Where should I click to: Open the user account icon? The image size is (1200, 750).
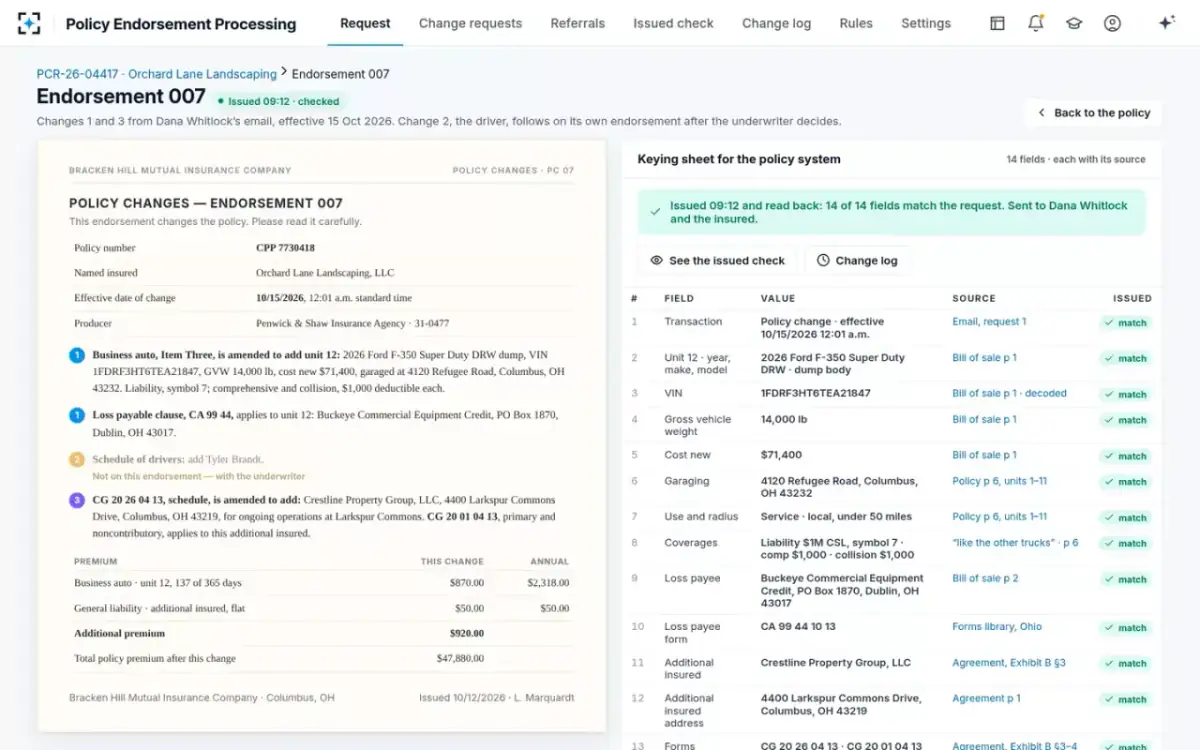tap(1112, 23)
